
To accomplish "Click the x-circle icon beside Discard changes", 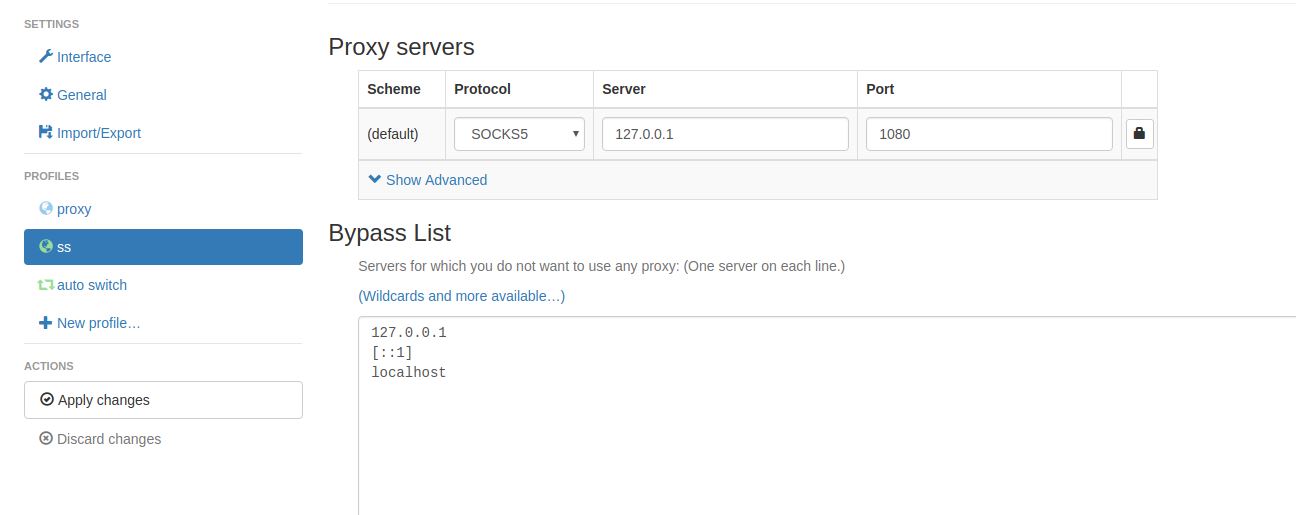I will pos(45,439).
